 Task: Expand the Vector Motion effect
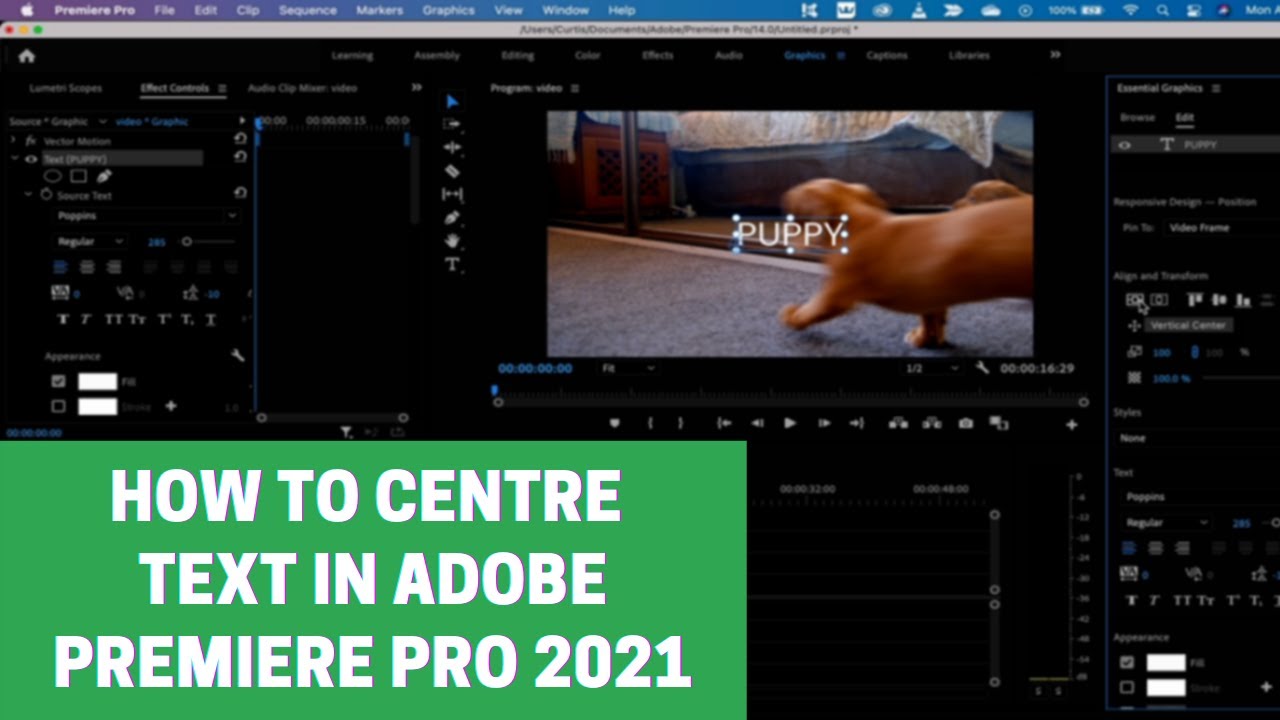[x=15, y=141]
